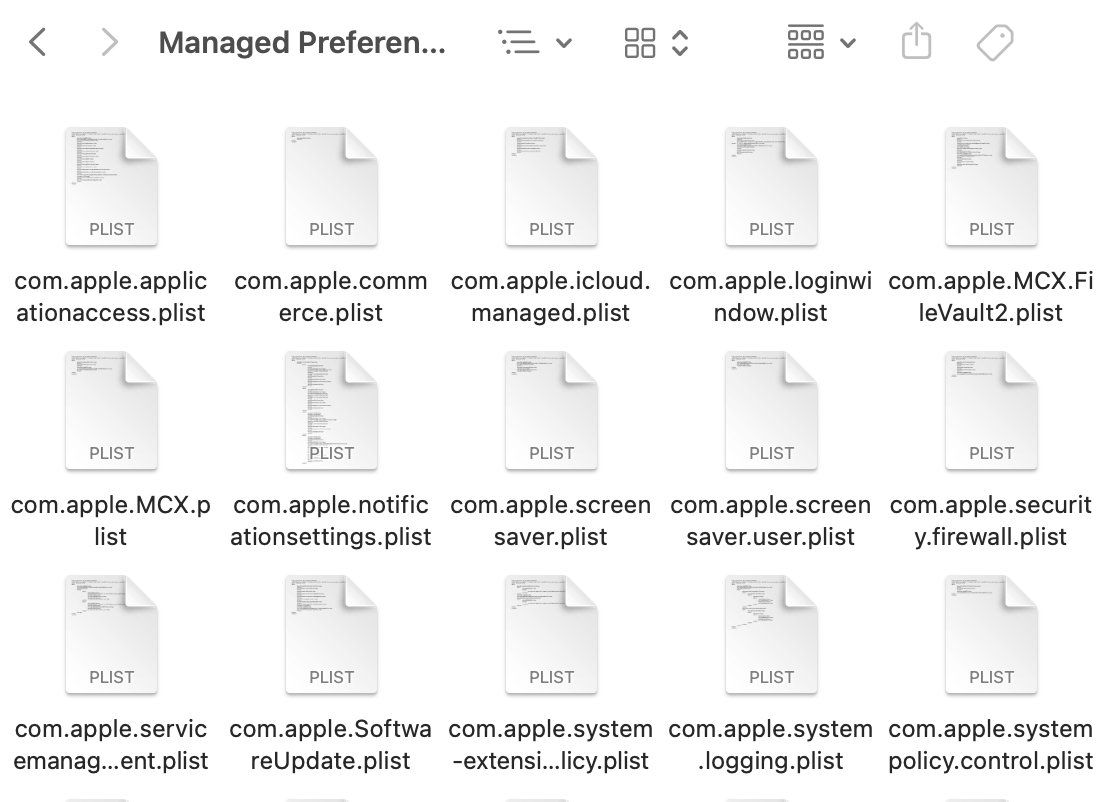
Task: Click the com.apple.applicationaccess.plist file name
Action: point(111,297)
